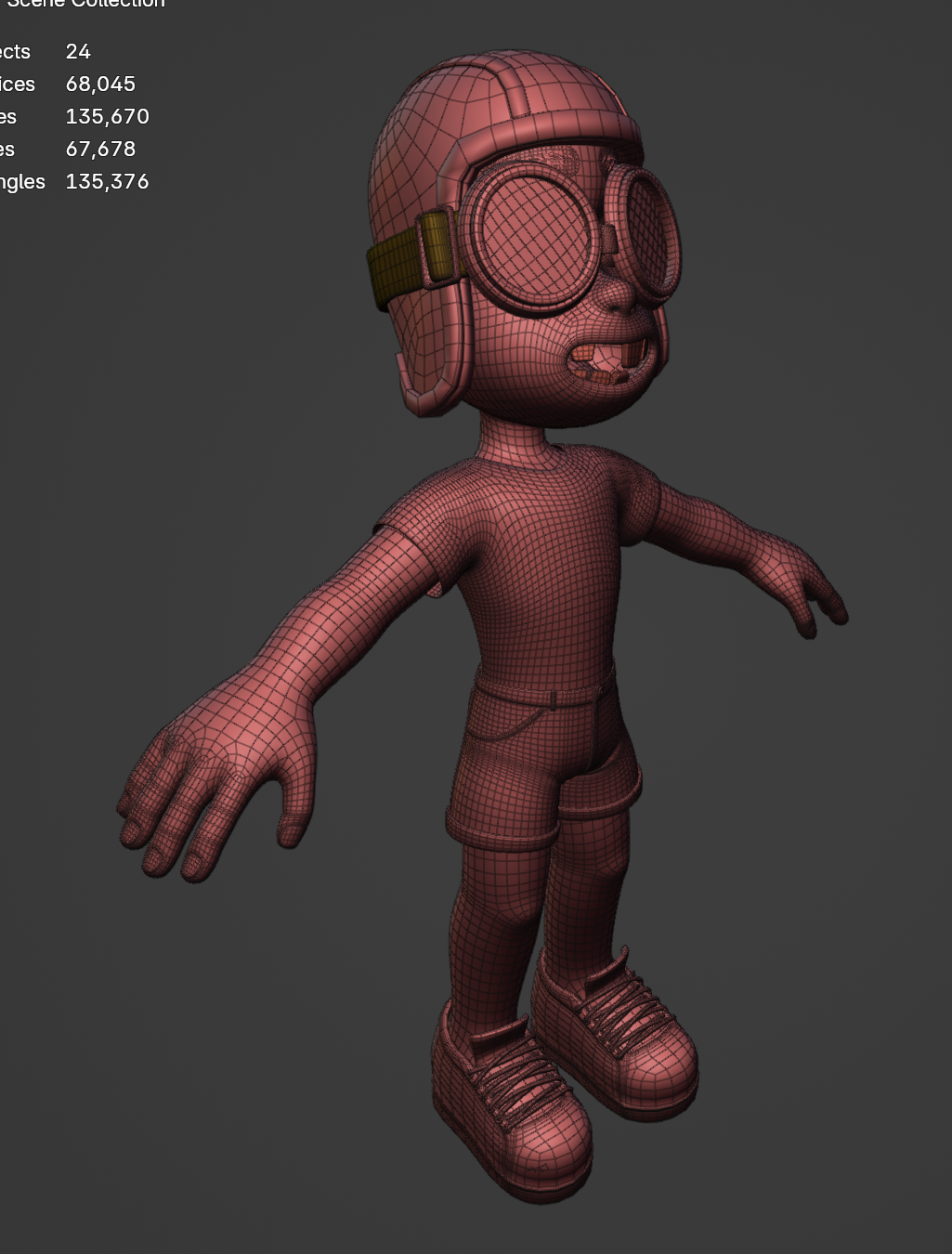Select the front sneaker with laces
This screenshot has height=1254, width=952.
click(x=511, y=1105)
